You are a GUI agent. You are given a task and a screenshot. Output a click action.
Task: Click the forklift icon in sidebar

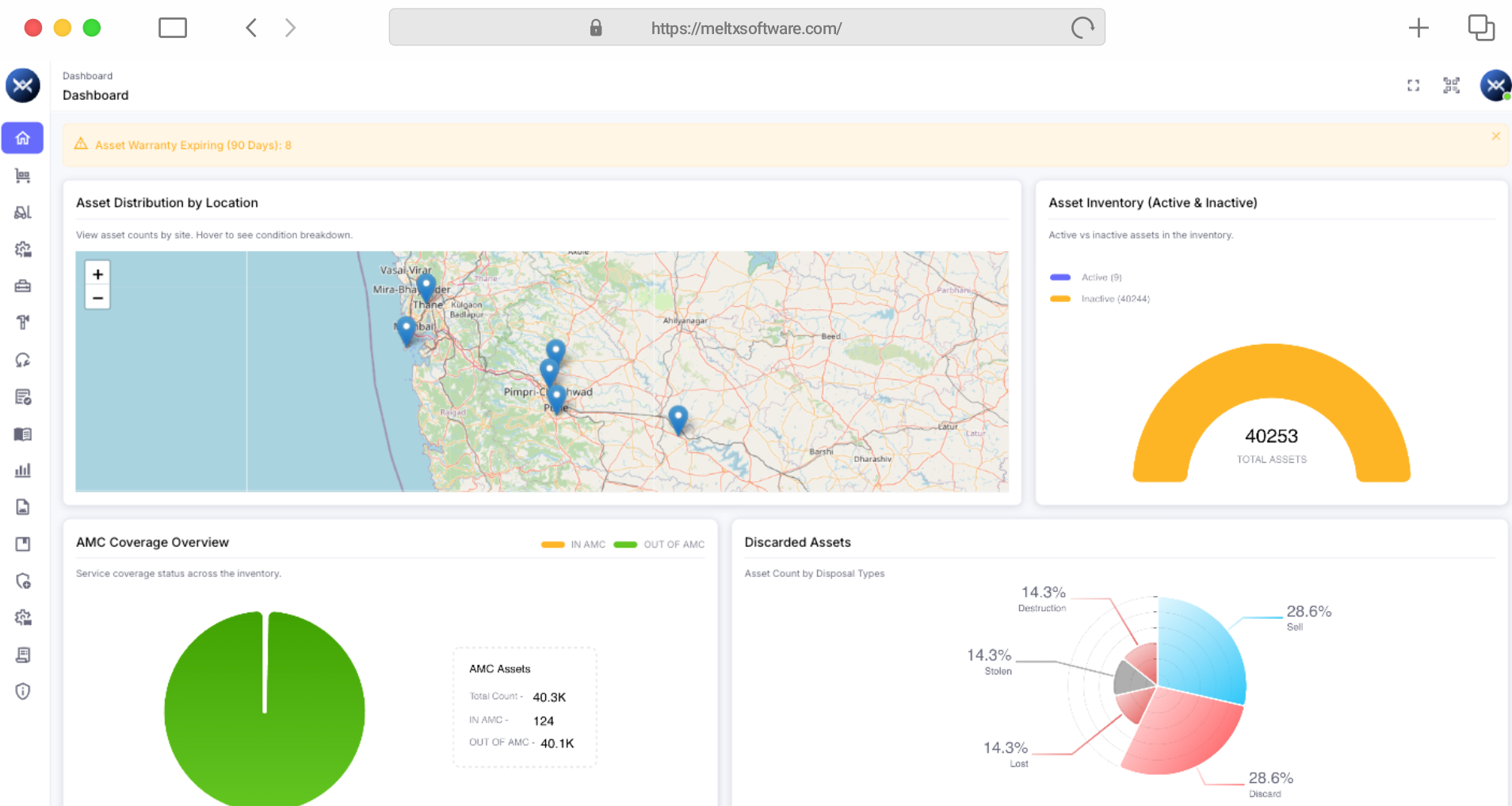[x=22, y=212]
